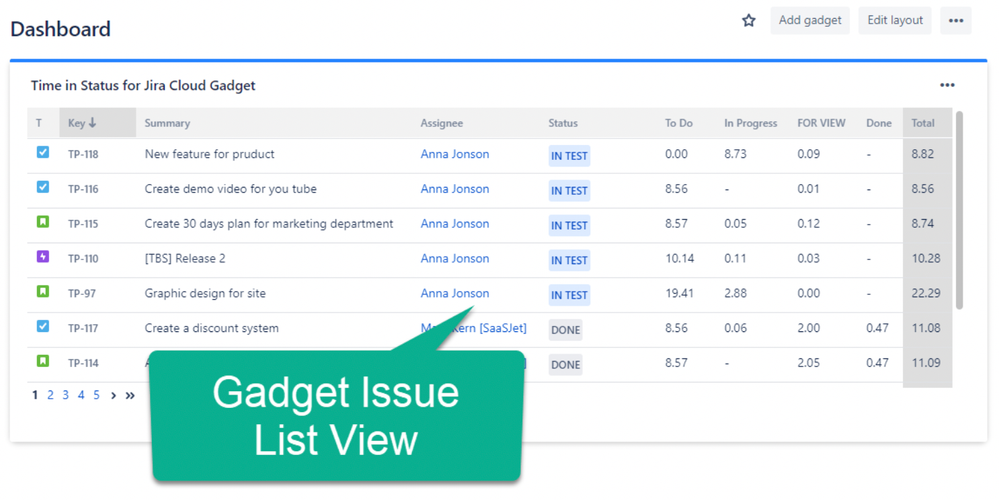This screenshot has width=999, height=500.
Task: Open assignee Anna Jonson on TP-116
Action: click(x=455, y=189)
